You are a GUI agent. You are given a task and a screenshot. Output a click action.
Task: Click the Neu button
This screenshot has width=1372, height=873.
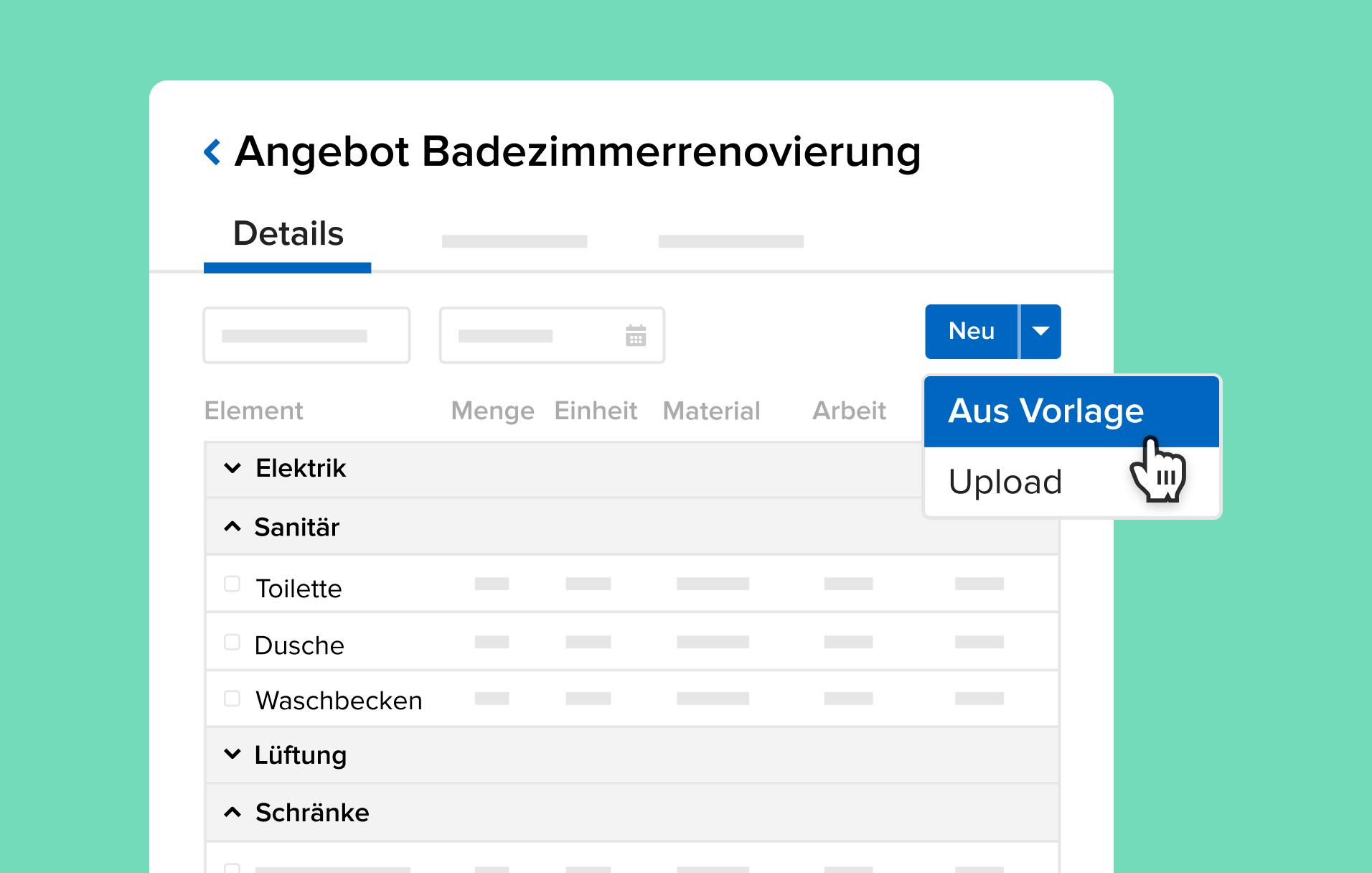click(x=972, y=331)
